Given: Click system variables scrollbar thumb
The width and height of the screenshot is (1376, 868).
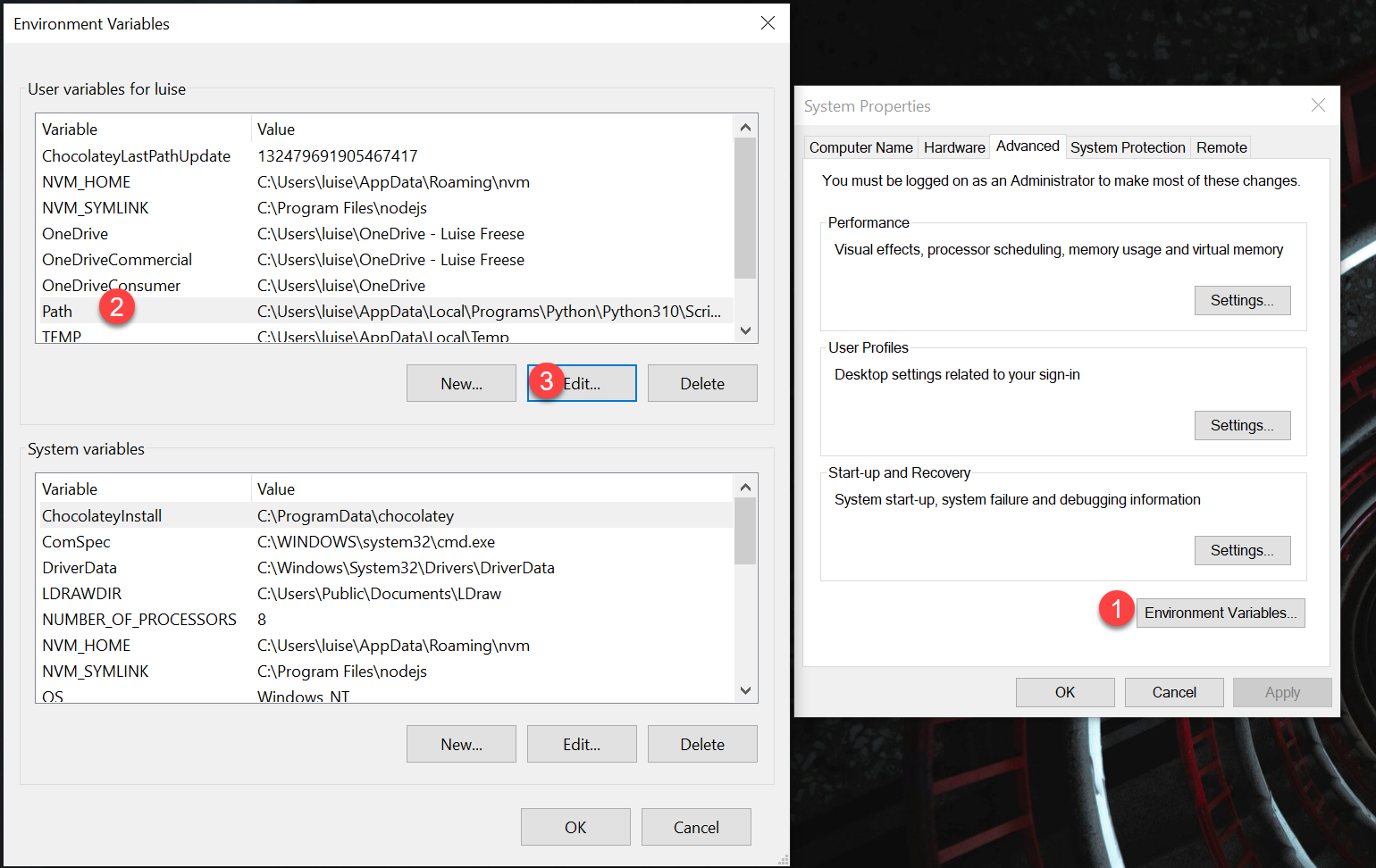Looking at the screenshot, I should point(745,531).
